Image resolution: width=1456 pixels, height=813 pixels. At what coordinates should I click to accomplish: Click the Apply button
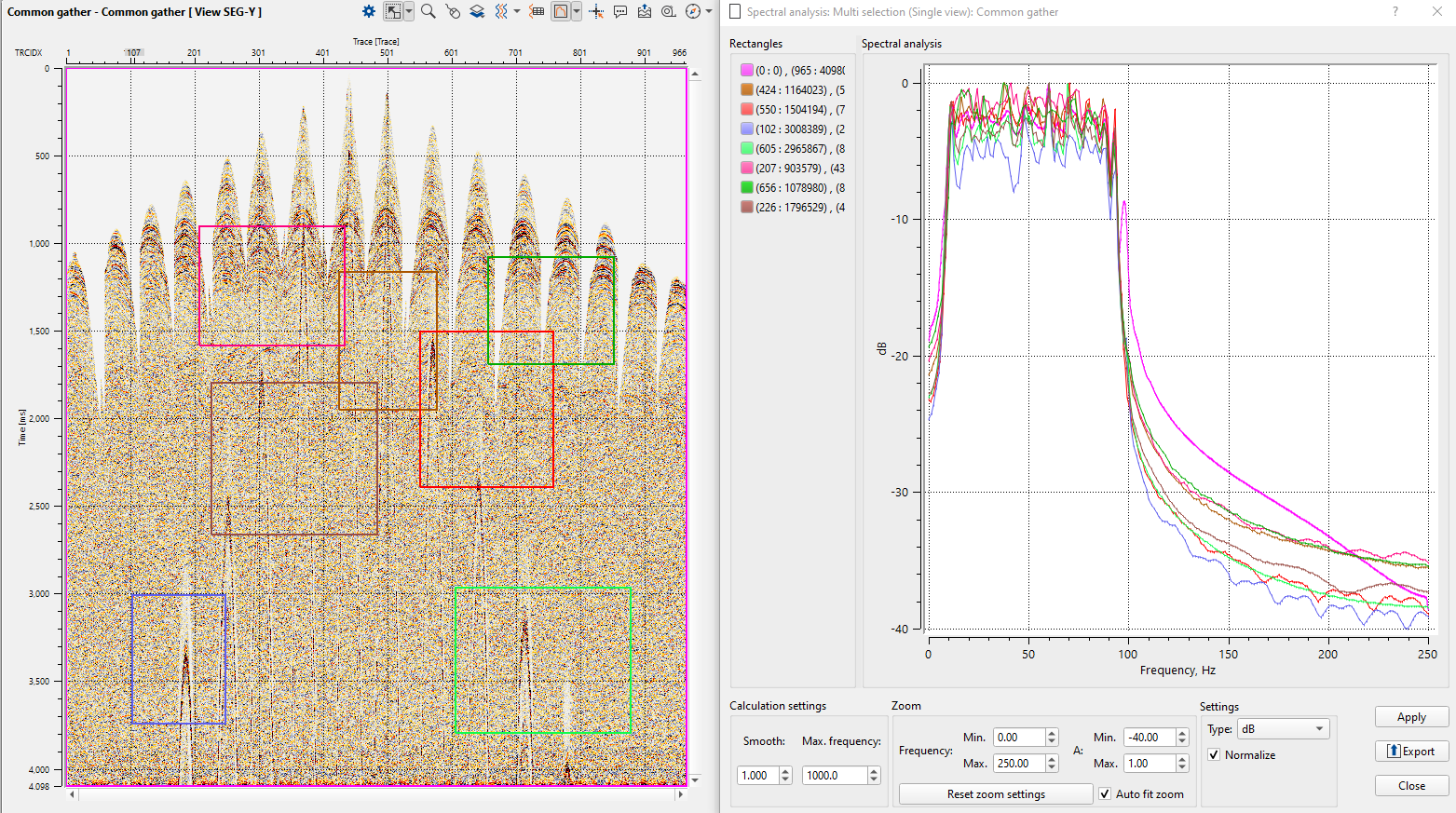coord(1411,716)
